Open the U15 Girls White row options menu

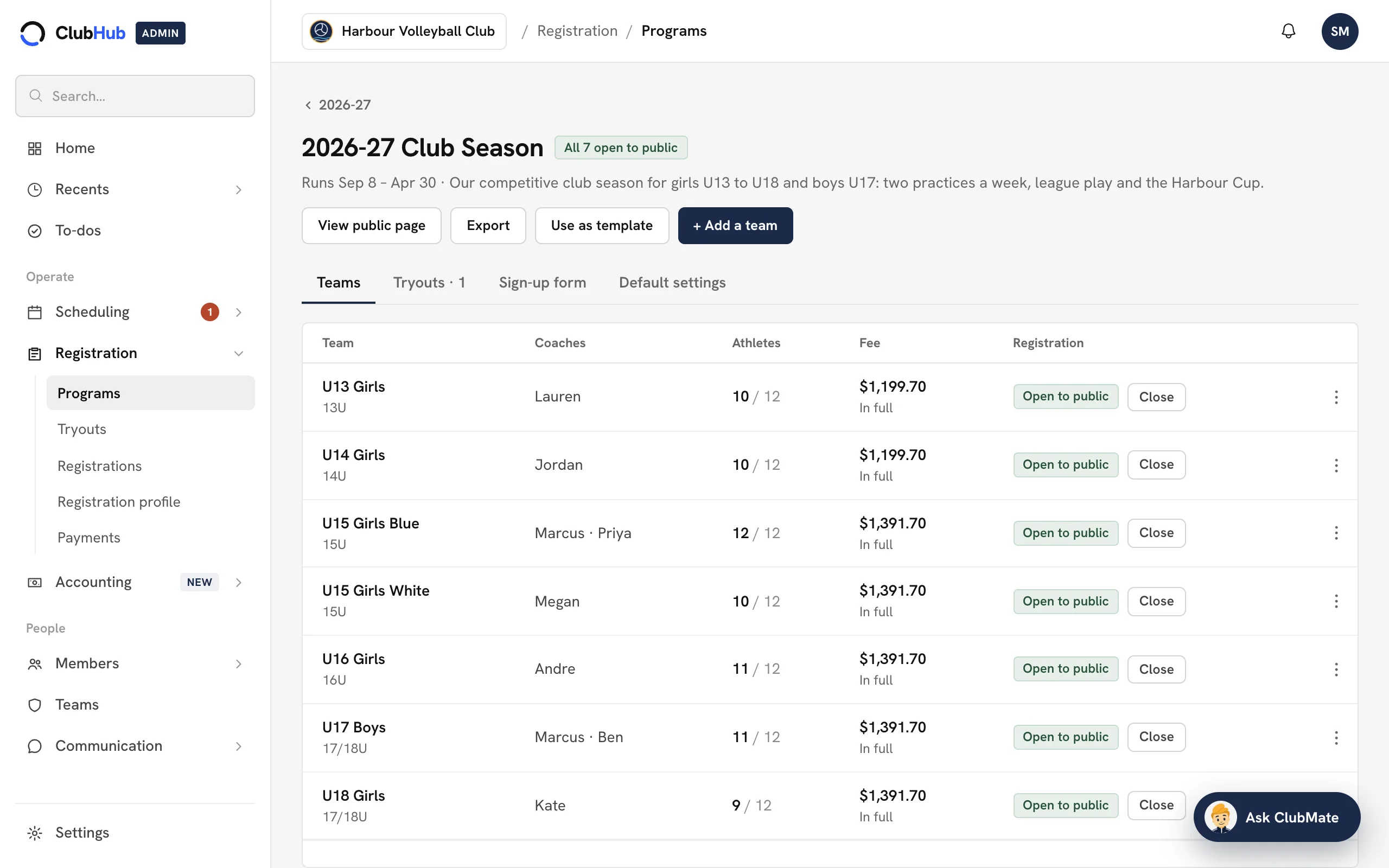[x=1336, y=602]
